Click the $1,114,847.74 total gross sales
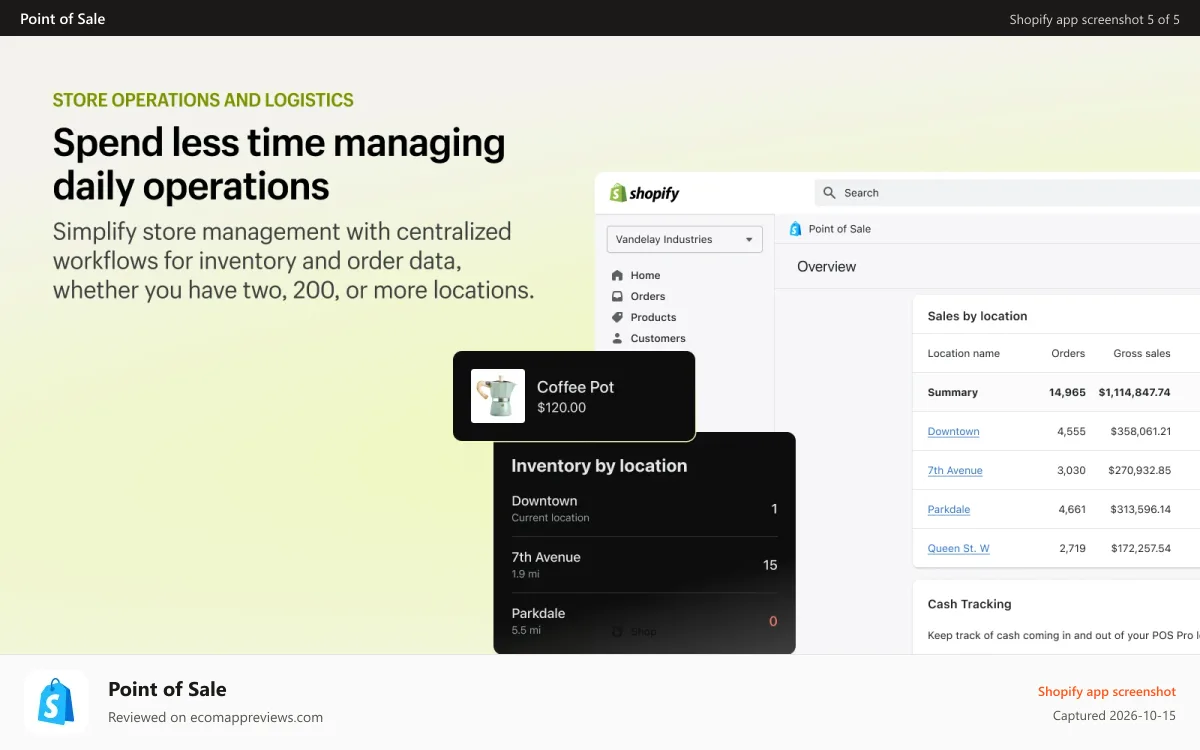Viewport: 1200px width, 750px height. pos(1134,392)
